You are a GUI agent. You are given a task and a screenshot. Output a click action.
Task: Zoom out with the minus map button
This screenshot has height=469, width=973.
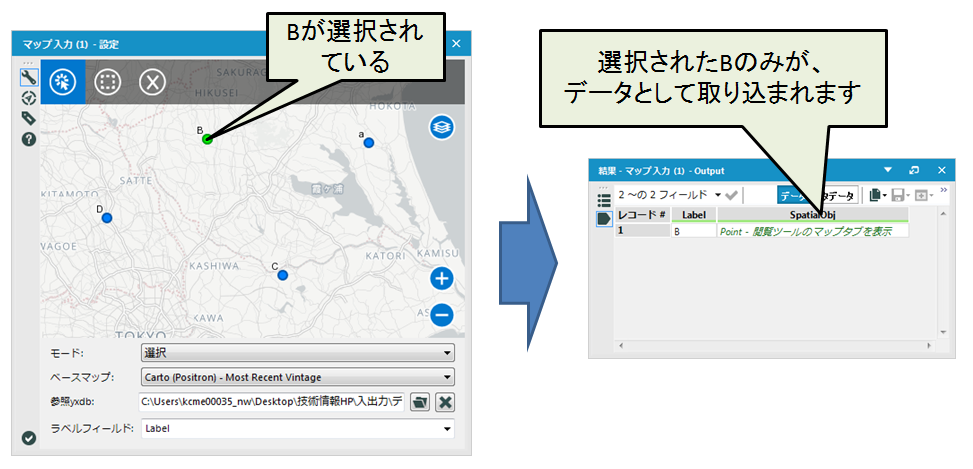[442, 314]
